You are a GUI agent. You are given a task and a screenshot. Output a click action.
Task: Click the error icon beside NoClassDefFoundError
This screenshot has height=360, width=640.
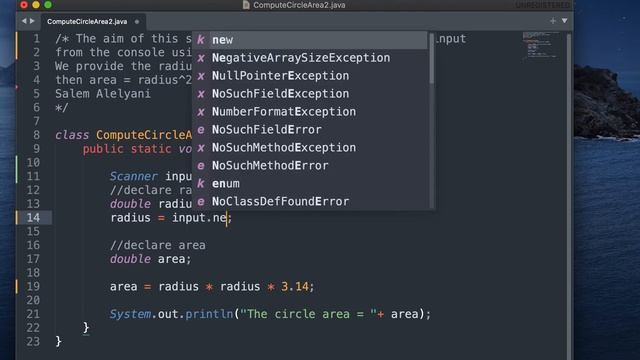click(x=201, y=202)
